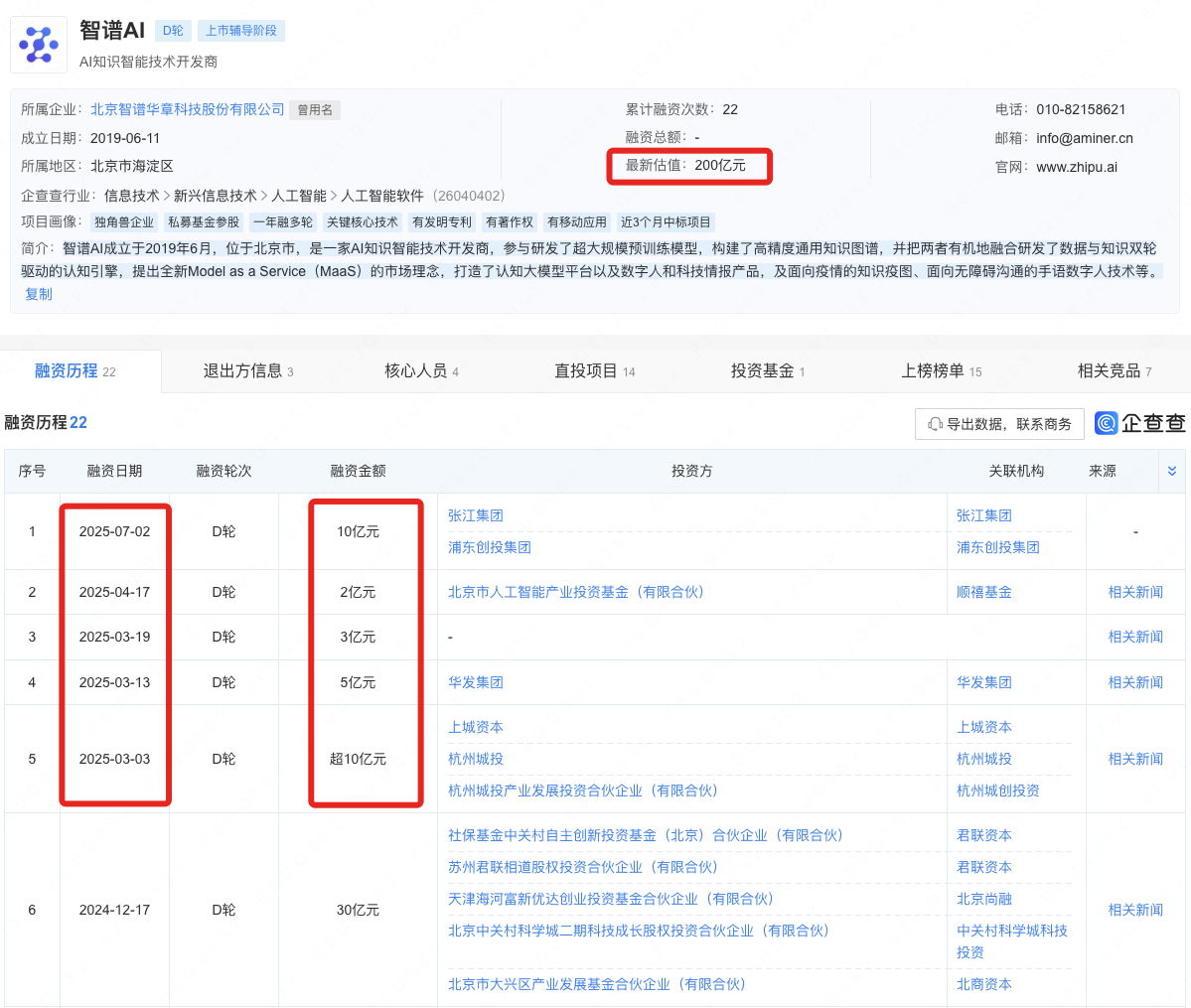Click the 上市辅导阶段 badge
Image resolution: width=1191 pixels, height=1008 pixels.
240,31
